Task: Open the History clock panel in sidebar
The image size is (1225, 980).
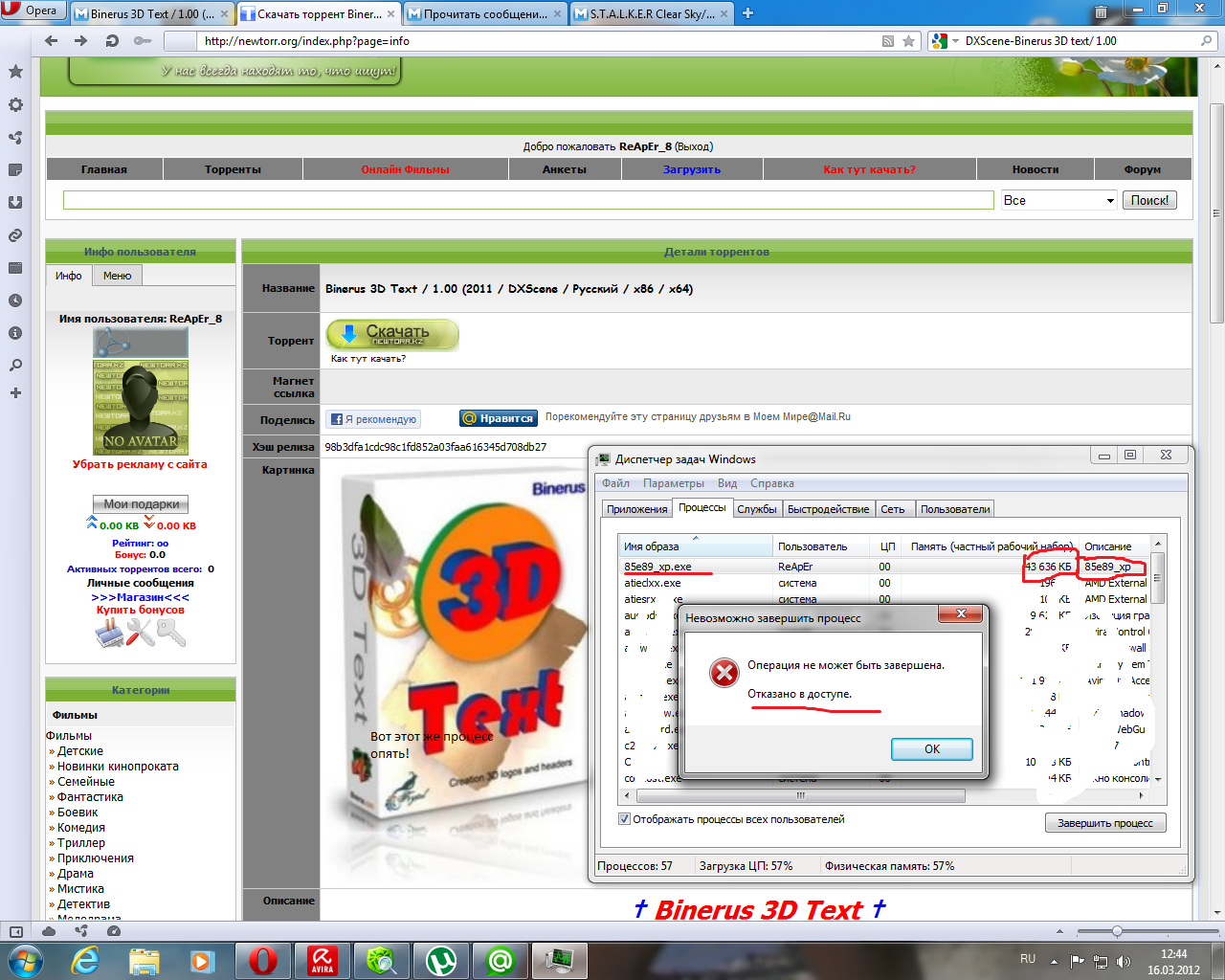Action: 15,301
